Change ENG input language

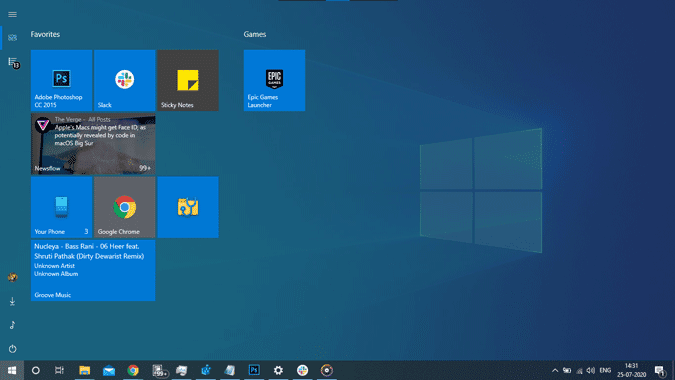605,370
